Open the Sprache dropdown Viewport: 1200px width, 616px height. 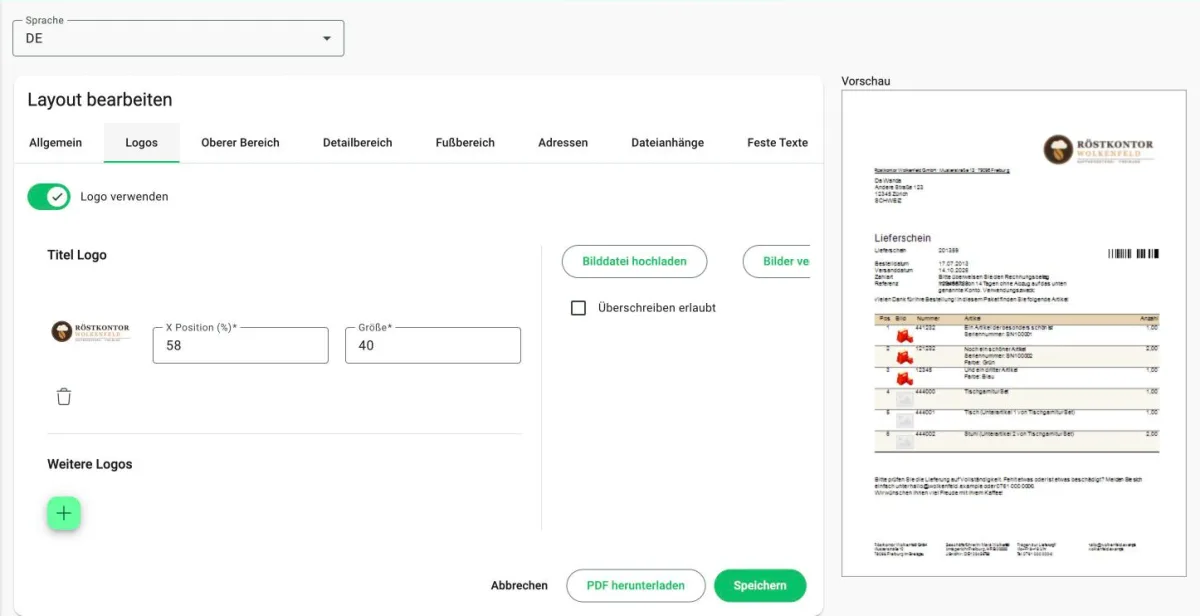point(178,38)
